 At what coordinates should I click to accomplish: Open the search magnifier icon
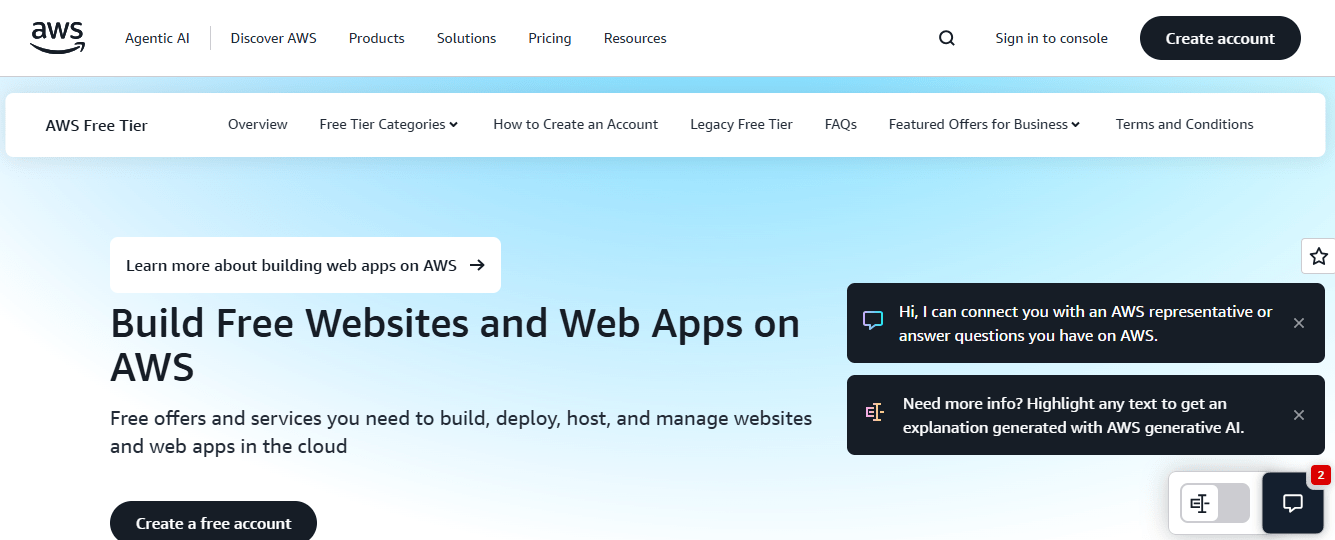947,38
